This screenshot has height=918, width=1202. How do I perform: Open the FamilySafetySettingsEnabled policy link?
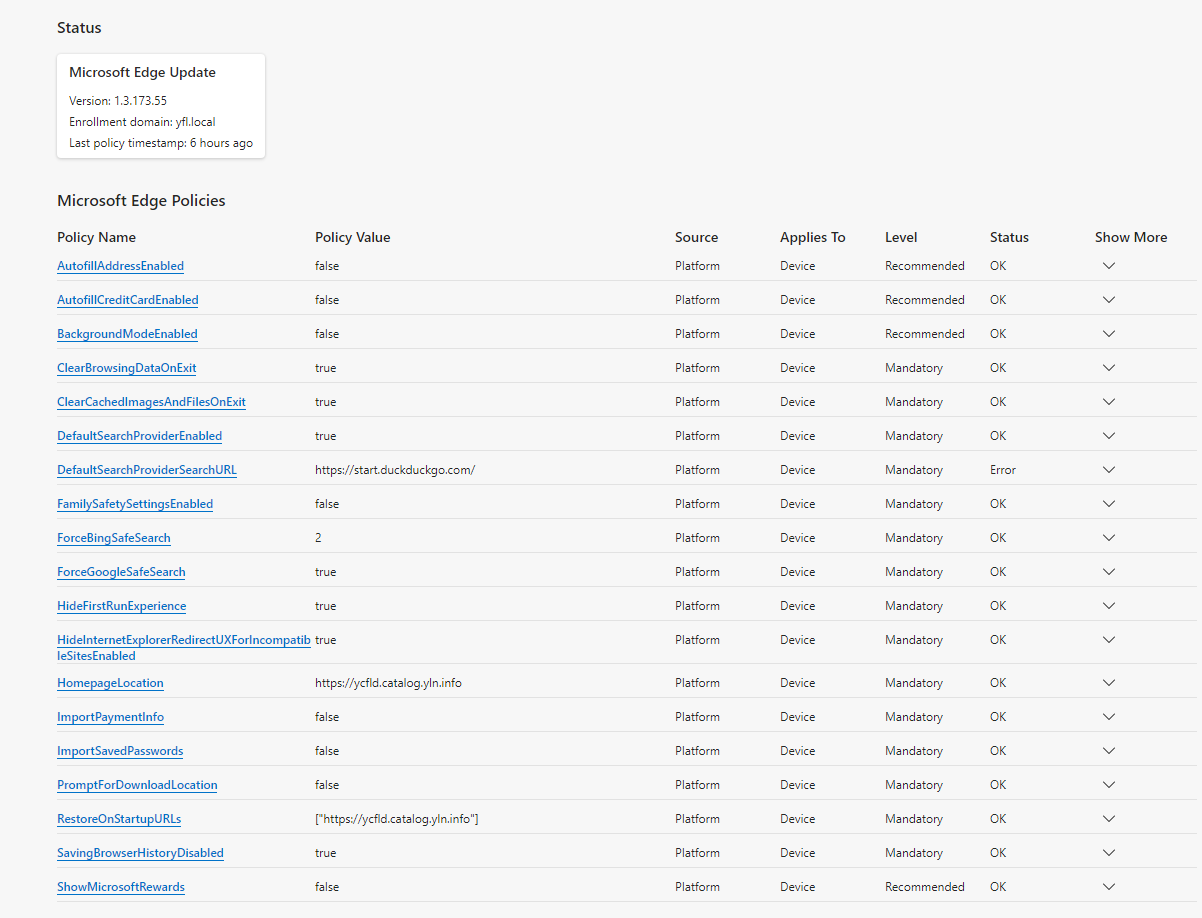[x=135, y=504]
